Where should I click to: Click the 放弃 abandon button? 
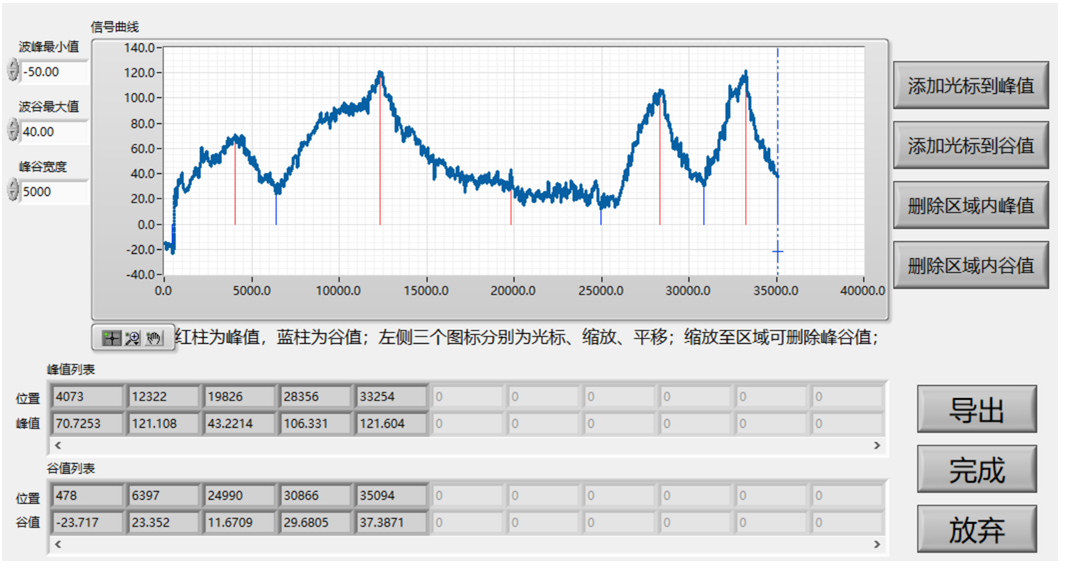[x=976, y=530]
